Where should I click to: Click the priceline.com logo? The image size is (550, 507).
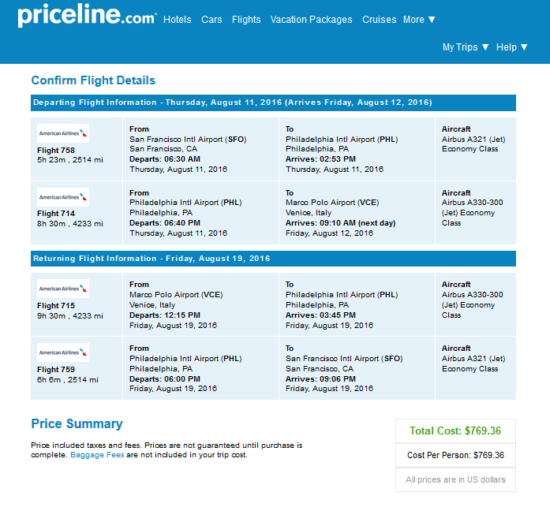click(87, 15)
